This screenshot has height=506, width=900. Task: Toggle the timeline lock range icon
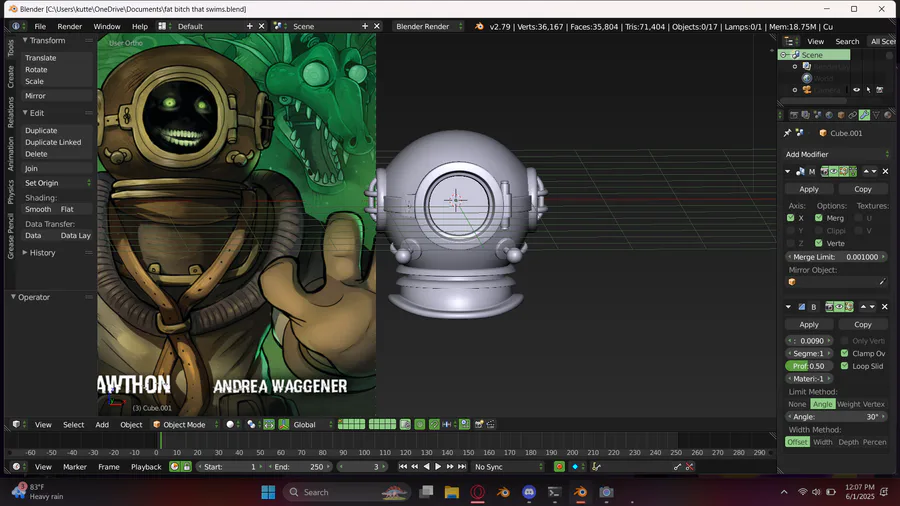tap(187, 466)
